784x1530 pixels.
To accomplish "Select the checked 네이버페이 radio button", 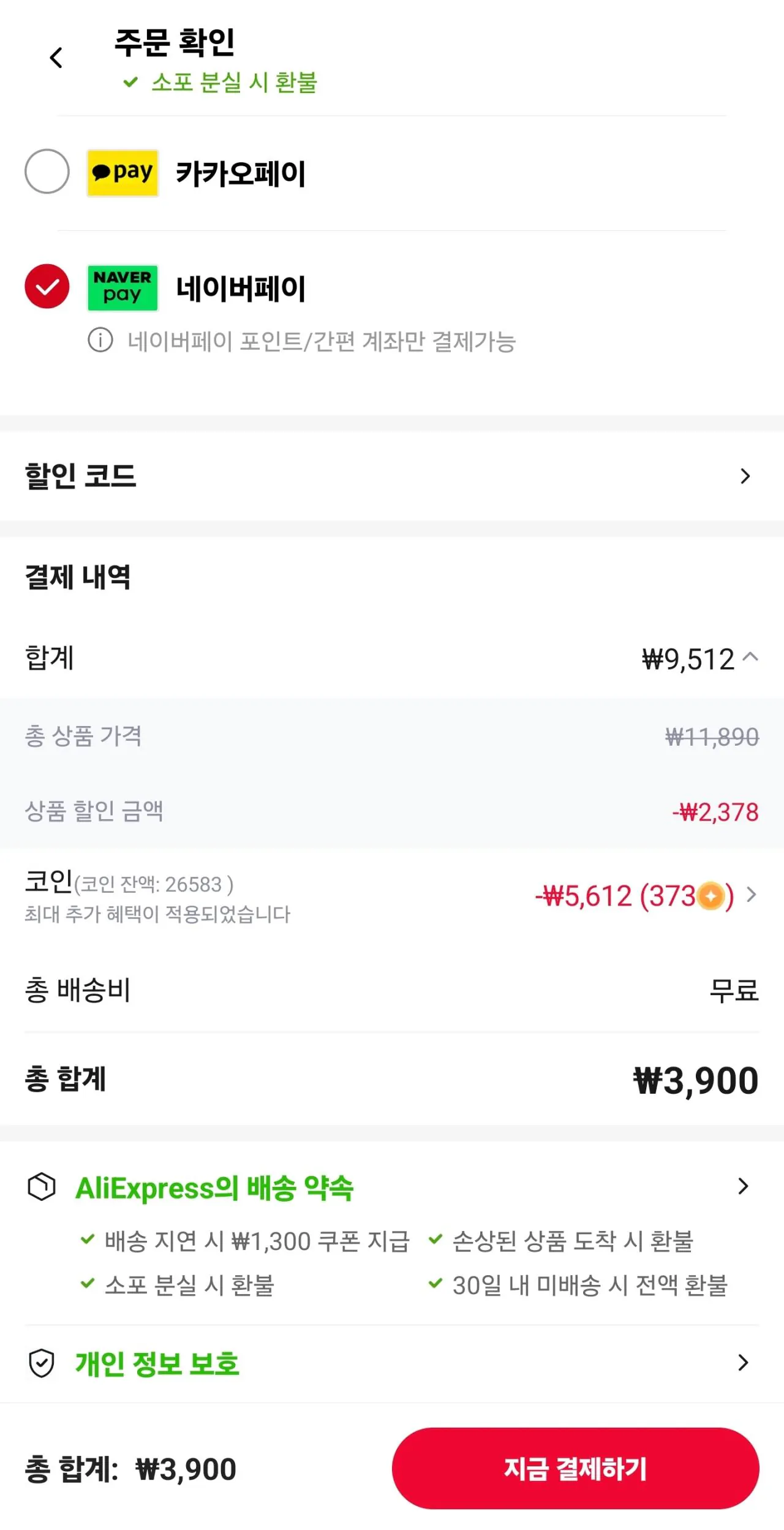I will pyautogui.click(x=47, y=286).
